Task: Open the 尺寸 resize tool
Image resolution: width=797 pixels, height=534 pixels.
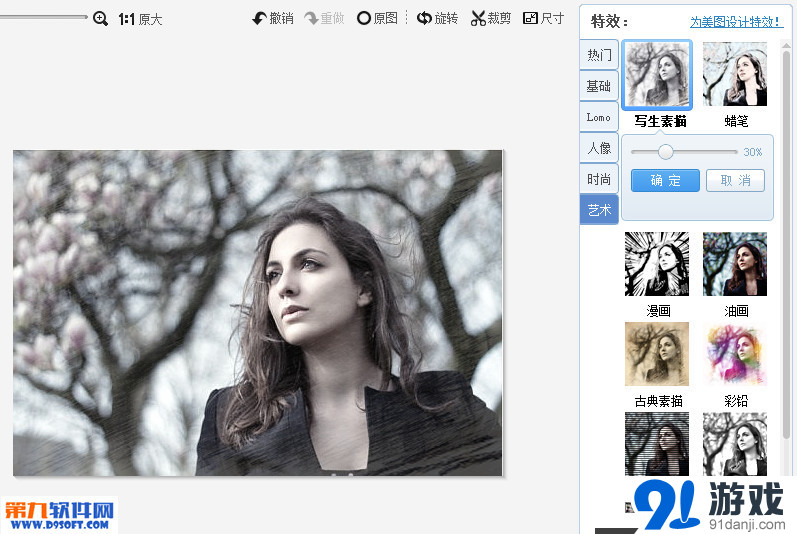Action: point(543,19)
